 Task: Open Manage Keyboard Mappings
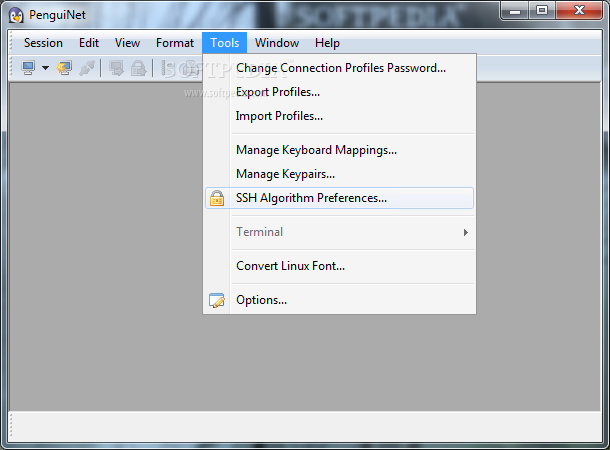339,150
